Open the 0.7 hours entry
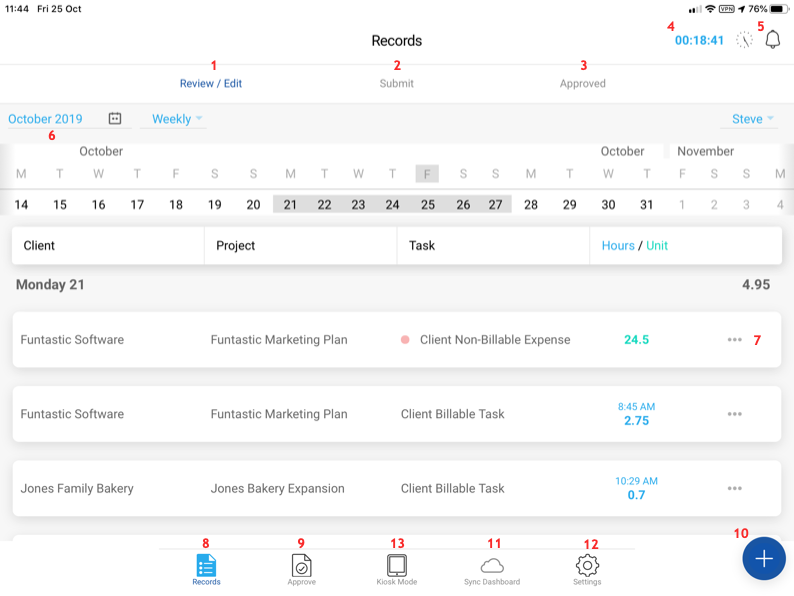 (x=637, y=495)
